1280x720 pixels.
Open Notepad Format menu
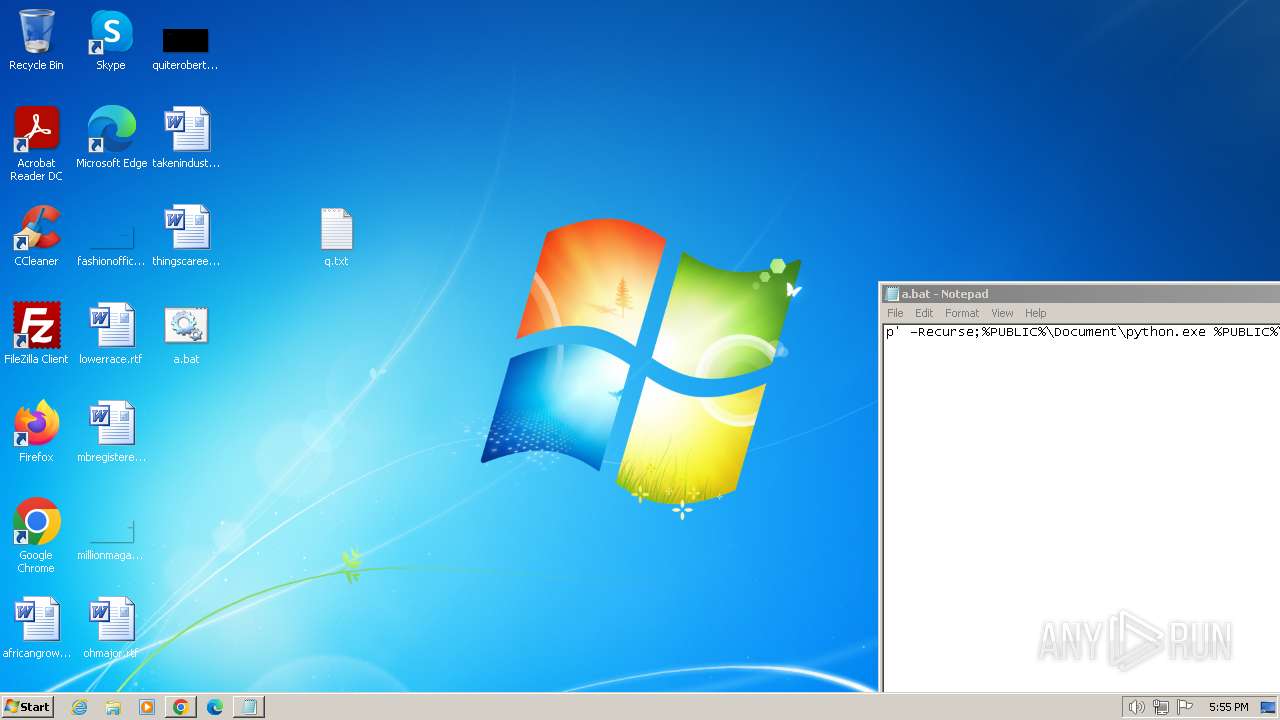point(962,313)
